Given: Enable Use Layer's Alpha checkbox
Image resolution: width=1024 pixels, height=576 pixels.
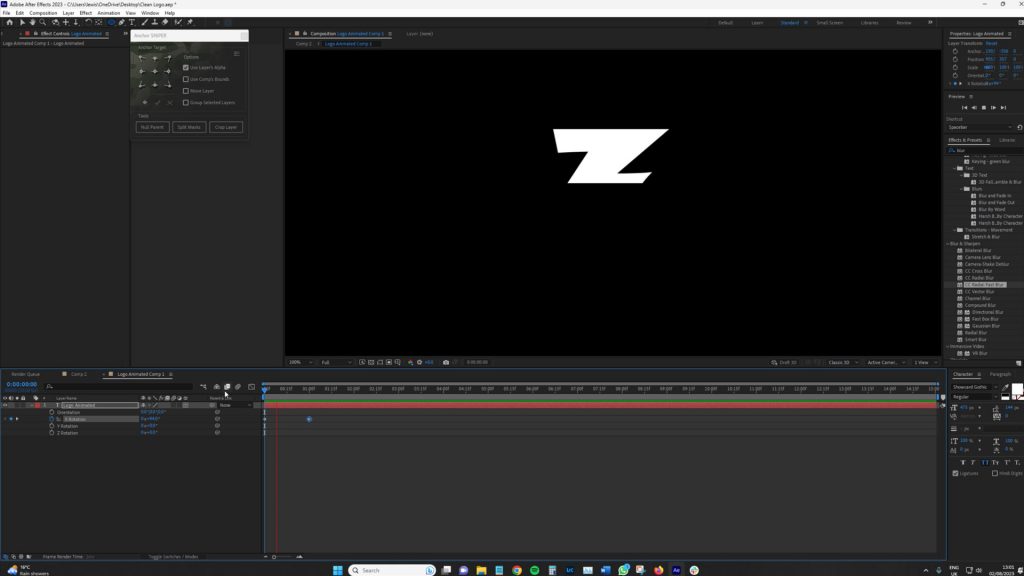Looking at the screenshot, I should coord(185,67).
